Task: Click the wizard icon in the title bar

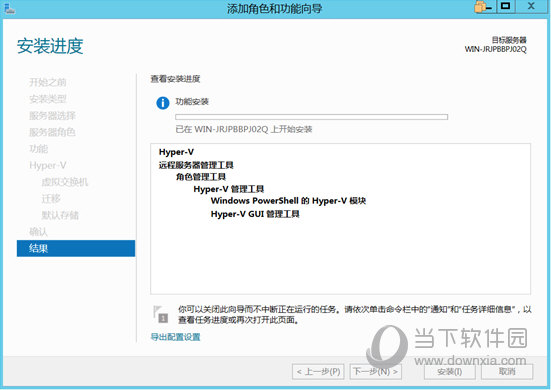Action: coord(9,9)
